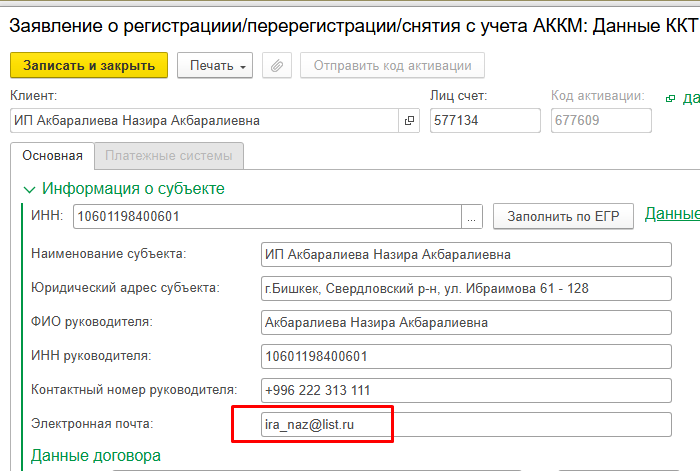Click Отправить код активации button

(x=392, y=66)
